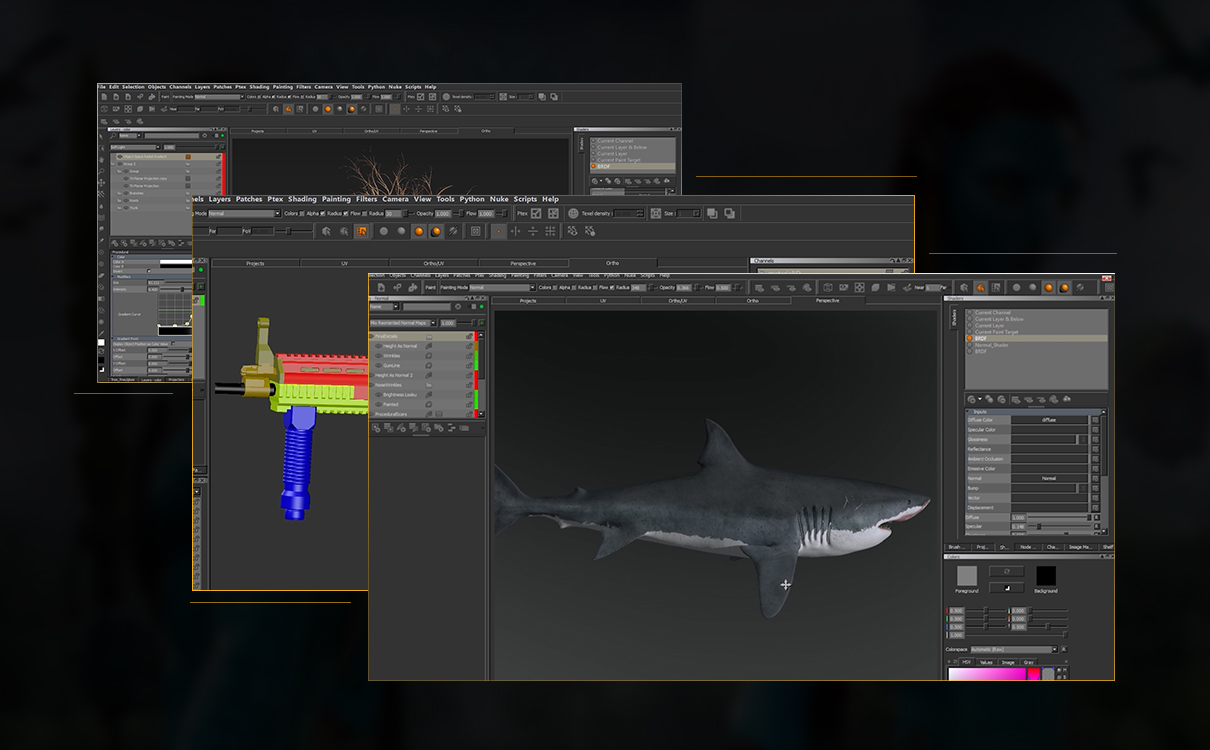
Task: Click the map icon on the Emissive Color row
Action: pos(1095,469)
